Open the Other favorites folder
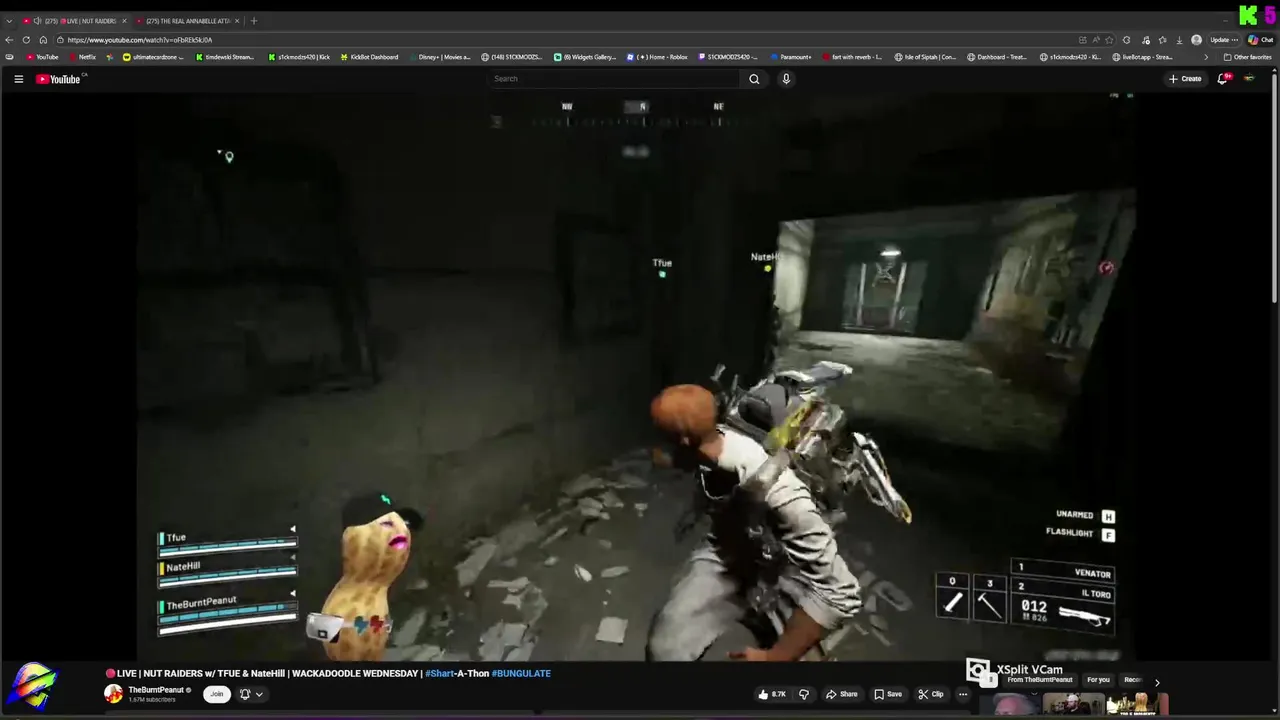Image resolution: width=1280 pixels, height=720 pixels. click(1247, 57)
